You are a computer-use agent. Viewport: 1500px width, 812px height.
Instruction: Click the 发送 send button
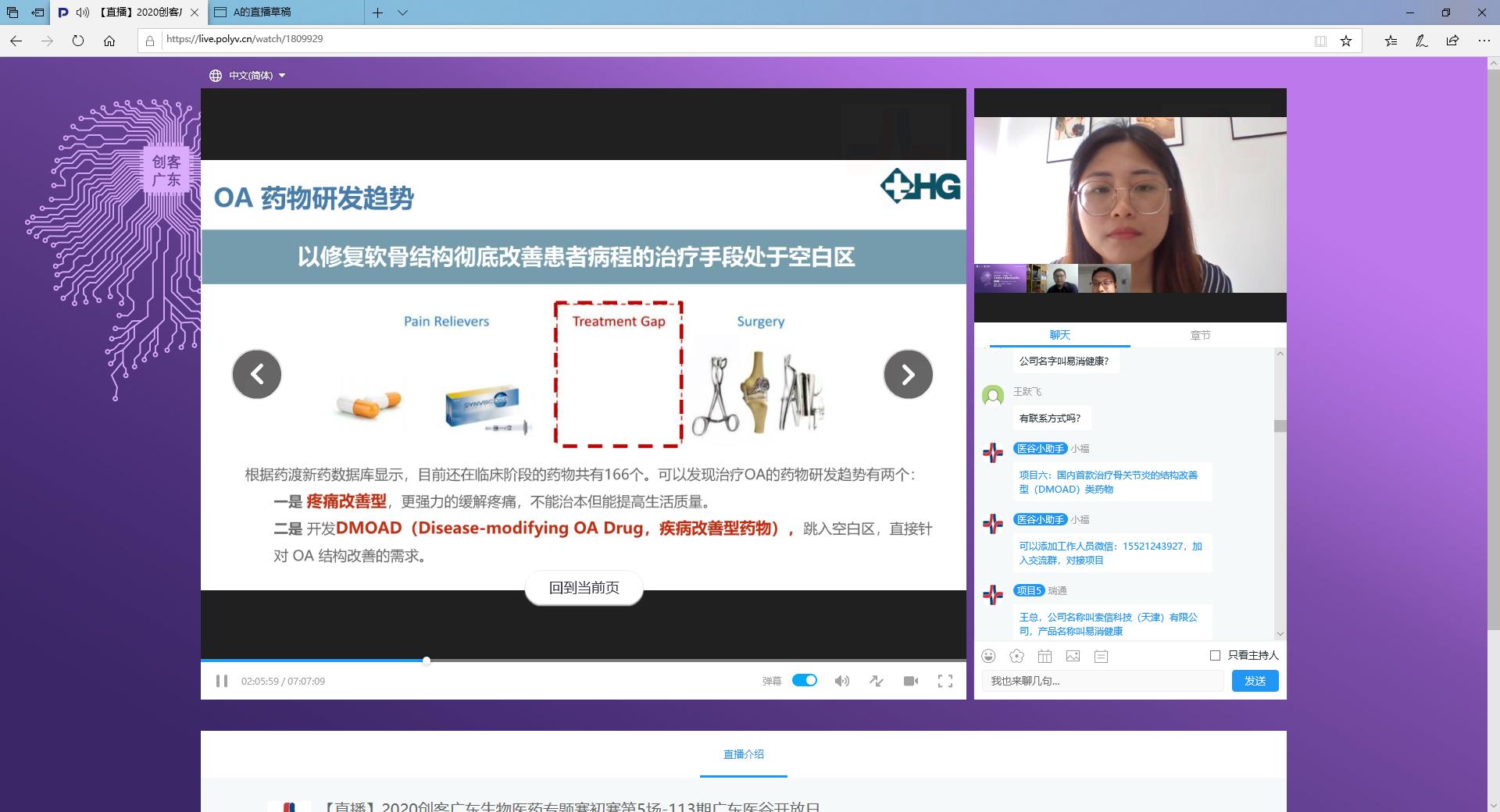1255,681
